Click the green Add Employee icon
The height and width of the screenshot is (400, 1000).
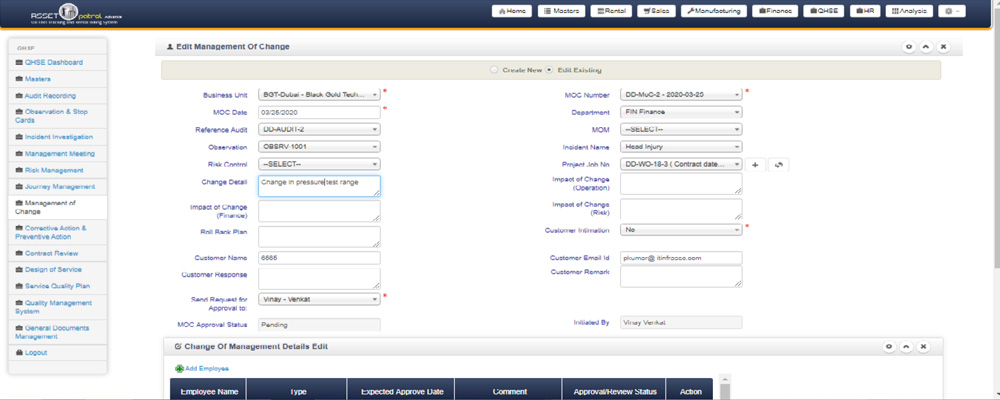coord(179,369)
